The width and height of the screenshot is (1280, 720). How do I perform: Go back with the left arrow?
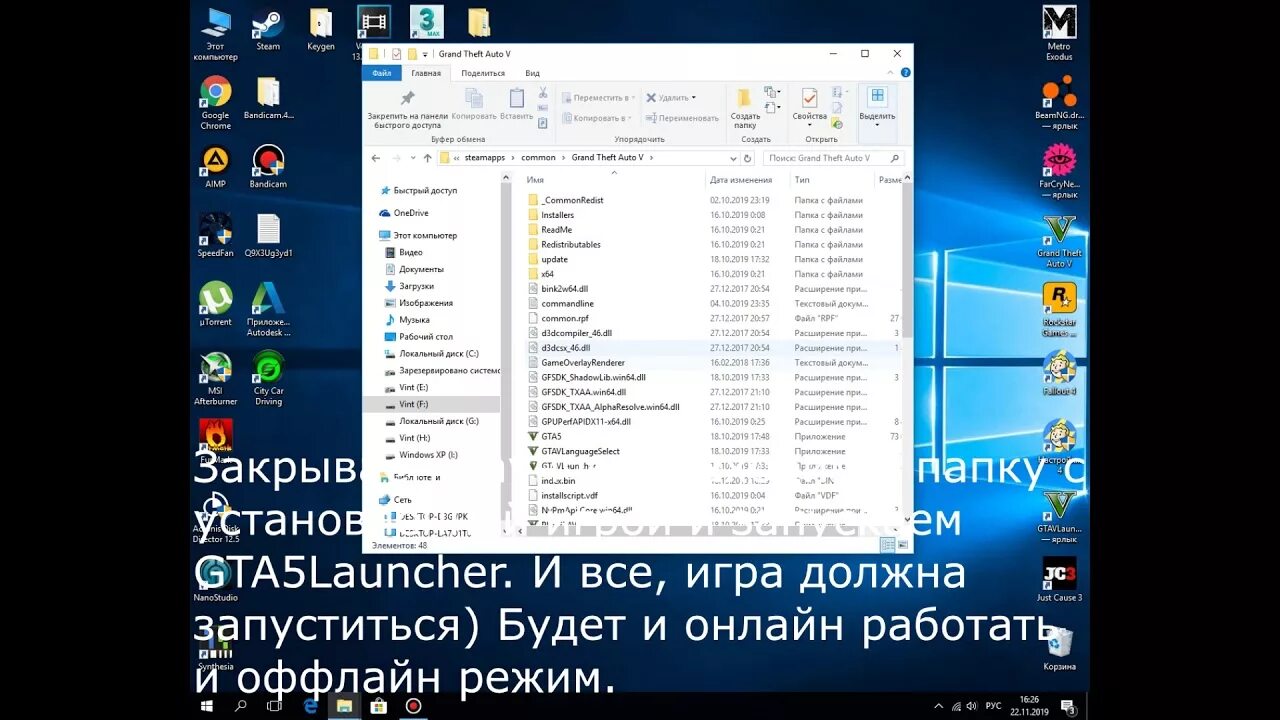point(376,158)
